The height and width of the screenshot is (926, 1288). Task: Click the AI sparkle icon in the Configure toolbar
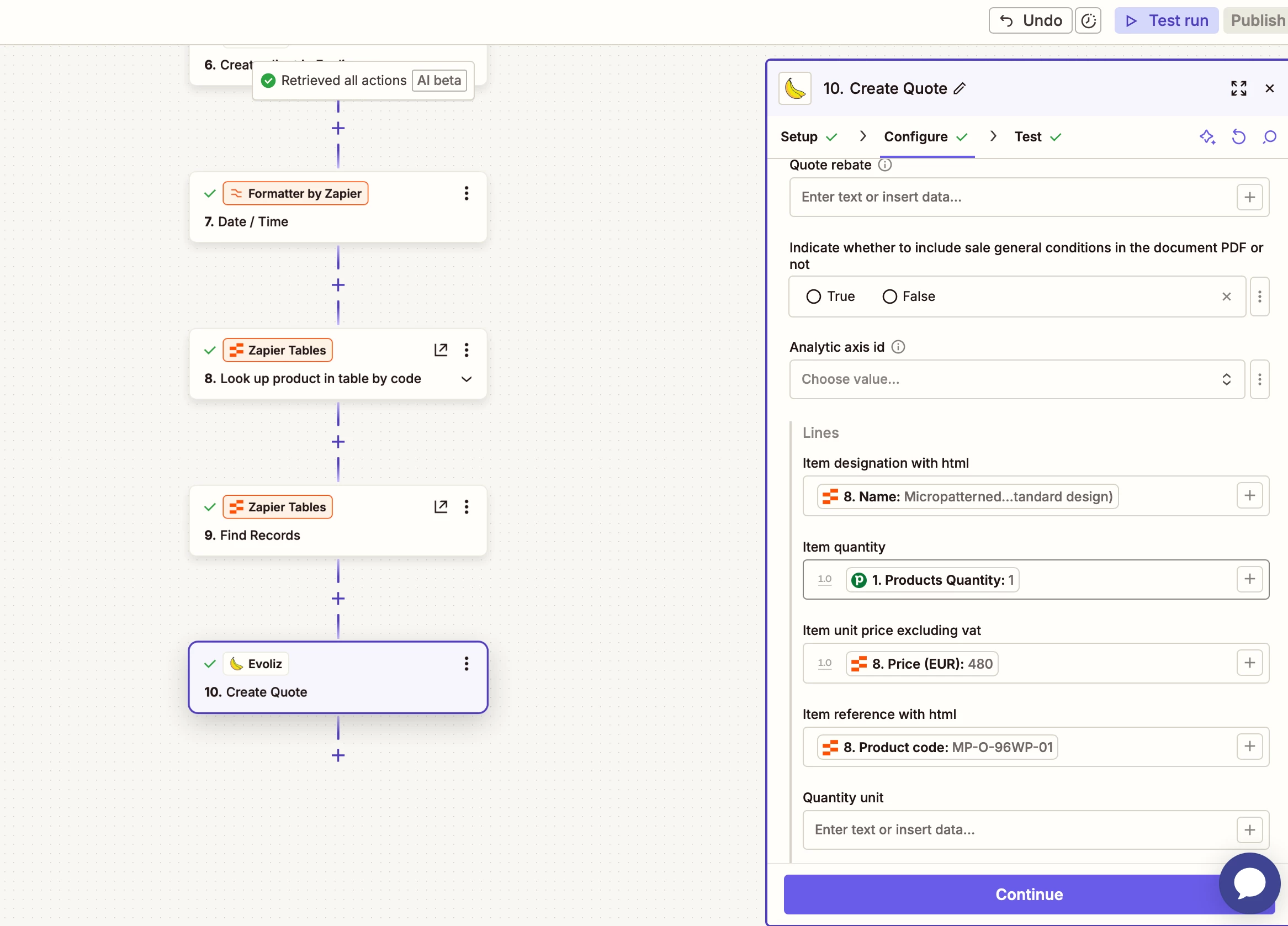[1207, 137]
